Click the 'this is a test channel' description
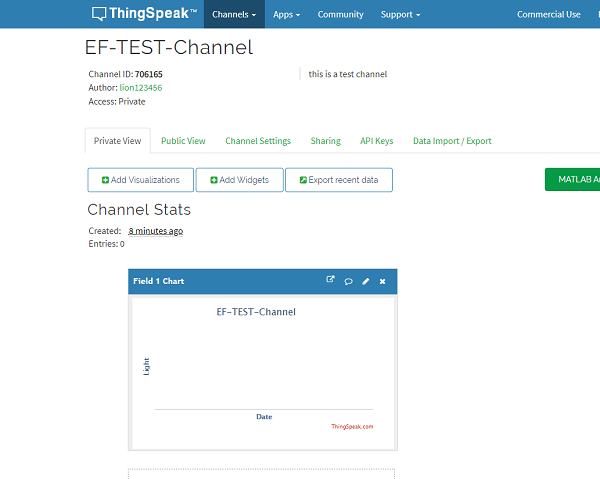600x479 pixels. coord(348,74)
